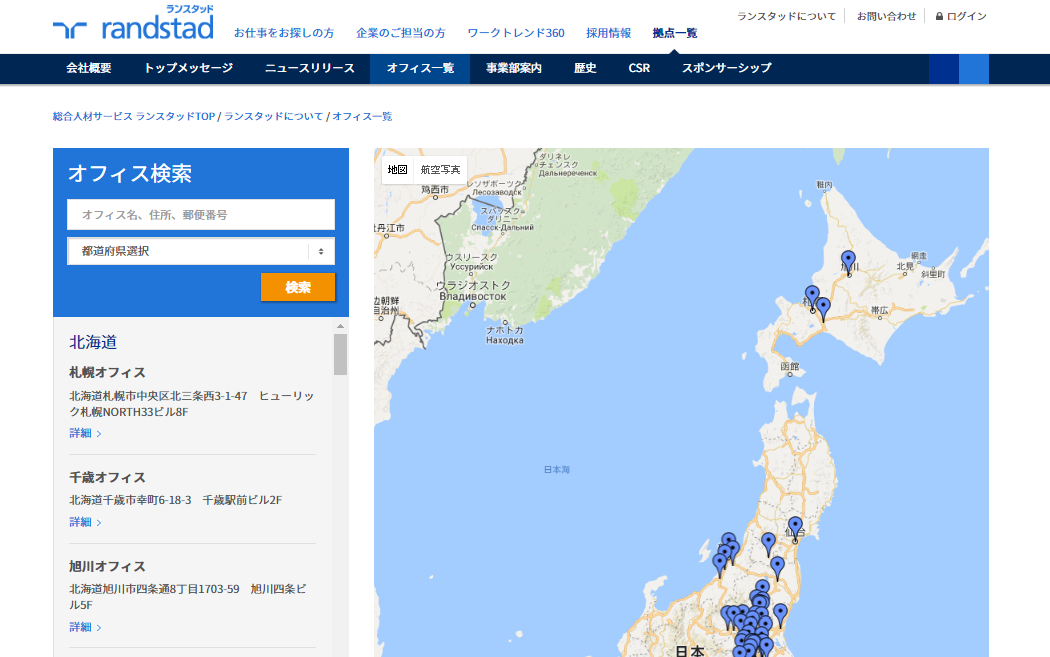Open 拠点一覧 menu
Screen dimensions: 1050x657
pos(675,33)
